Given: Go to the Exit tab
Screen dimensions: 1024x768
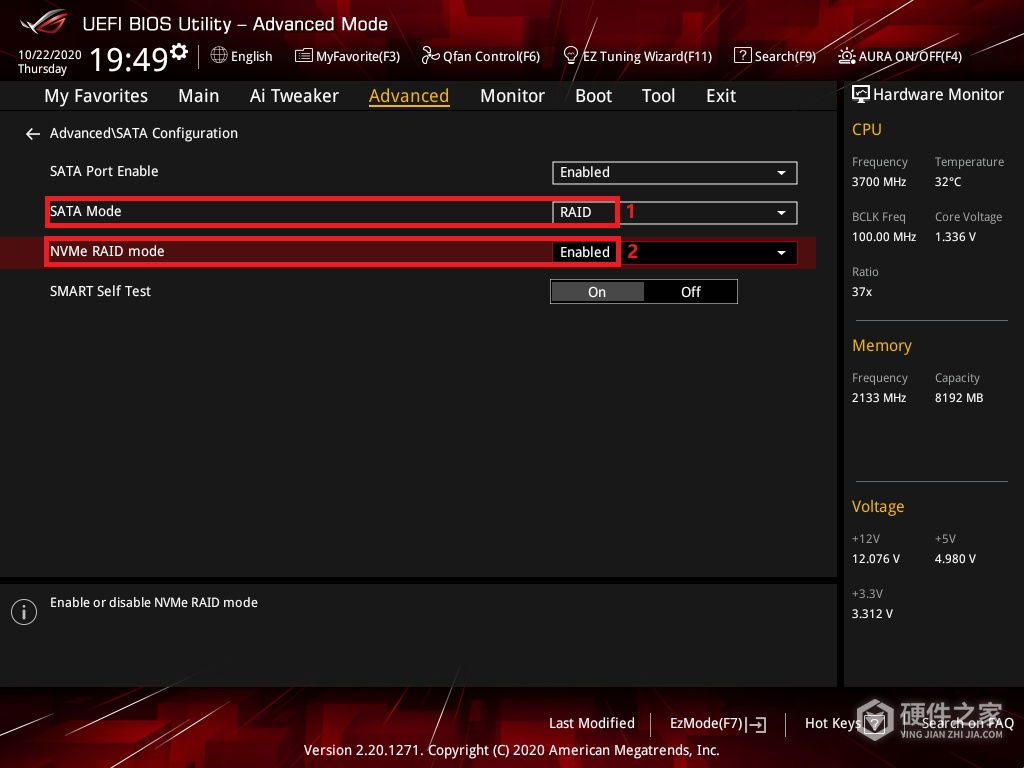Looking at the screenshot, I should [x=721, y=96].
